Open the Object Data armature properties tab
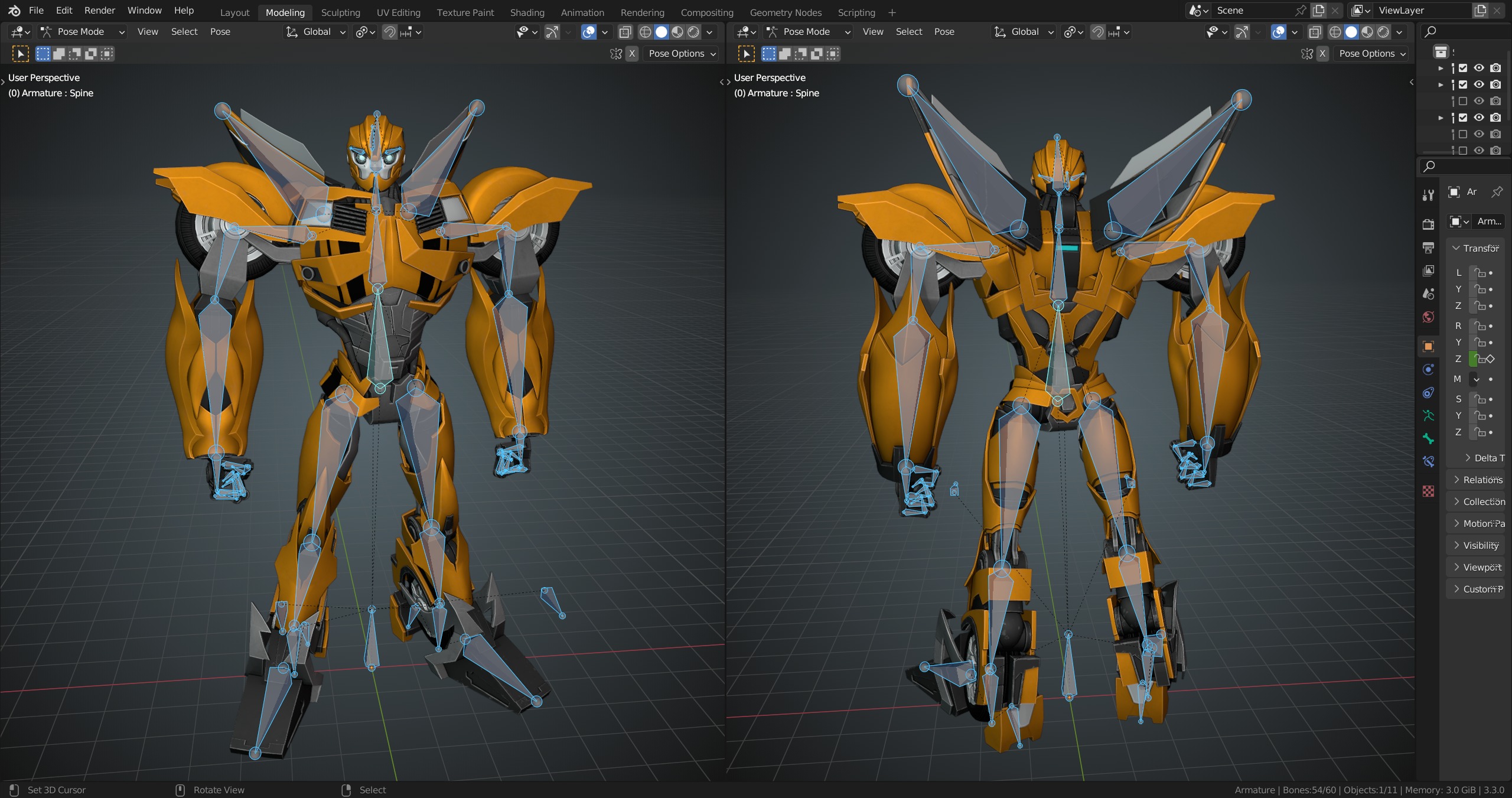Screen dimensions: 1512x798 coord(1428,416)
